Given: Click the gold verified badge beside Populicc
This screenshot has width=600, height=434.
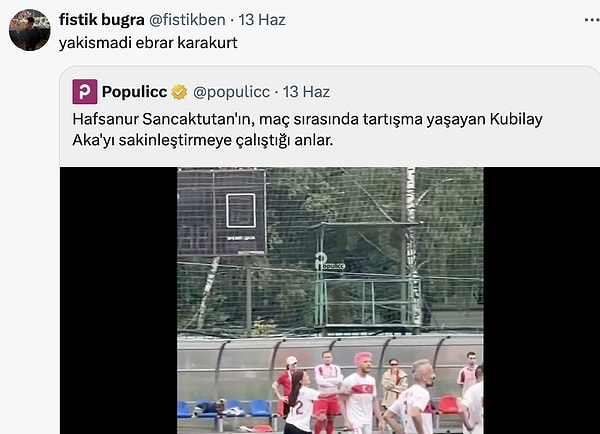Looking at the screenshot, I should point(179,92).
